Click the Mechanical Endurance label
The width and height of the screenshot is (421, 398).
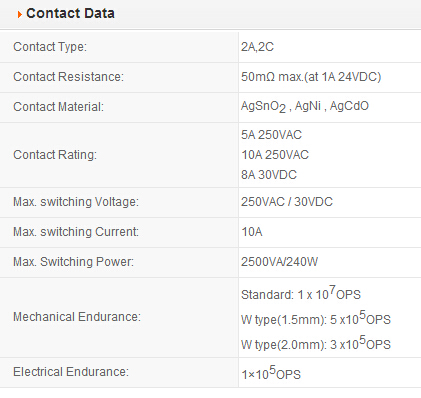coord(77,317)
